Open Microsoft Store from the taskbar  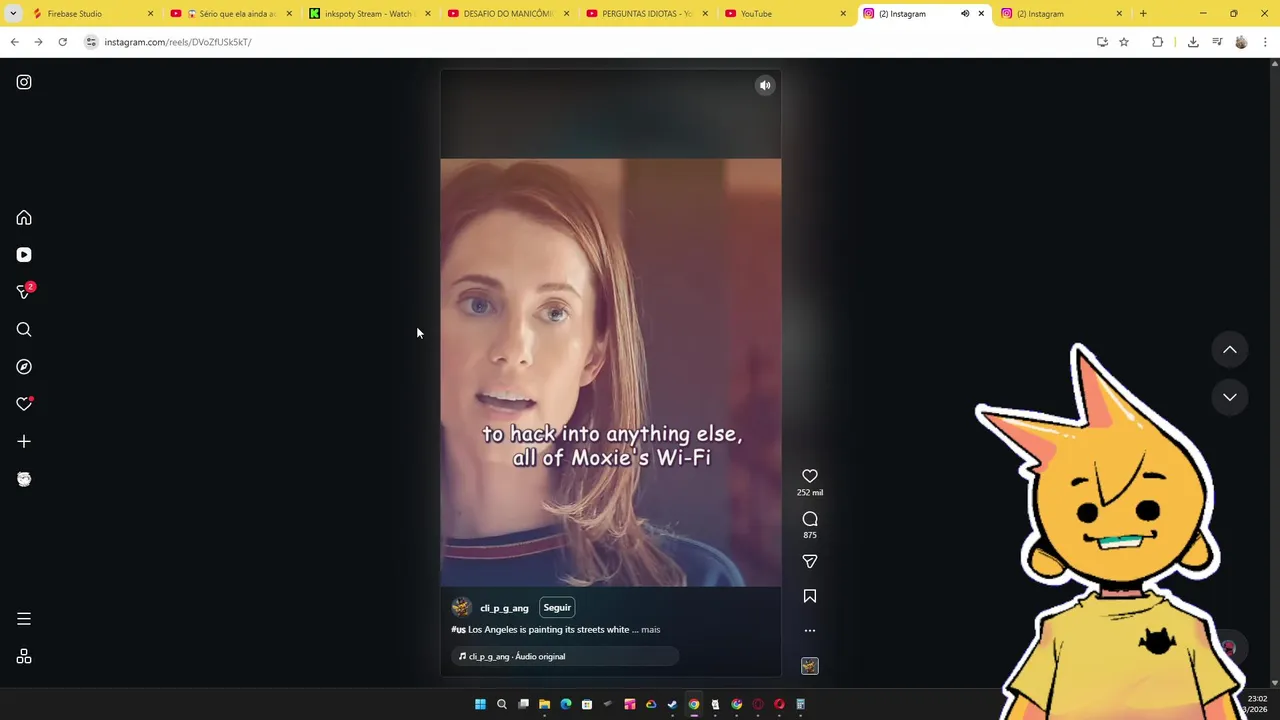pyautogui.click(x=587, y=704)
